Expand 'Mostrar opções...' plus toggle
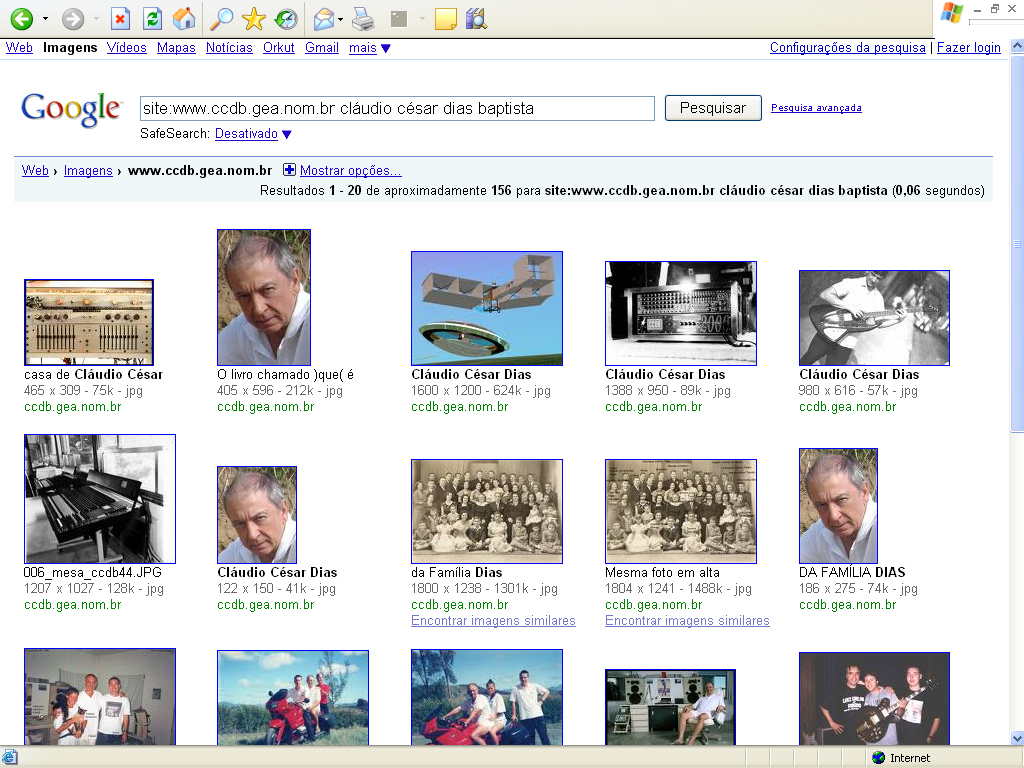 point(290,170)
